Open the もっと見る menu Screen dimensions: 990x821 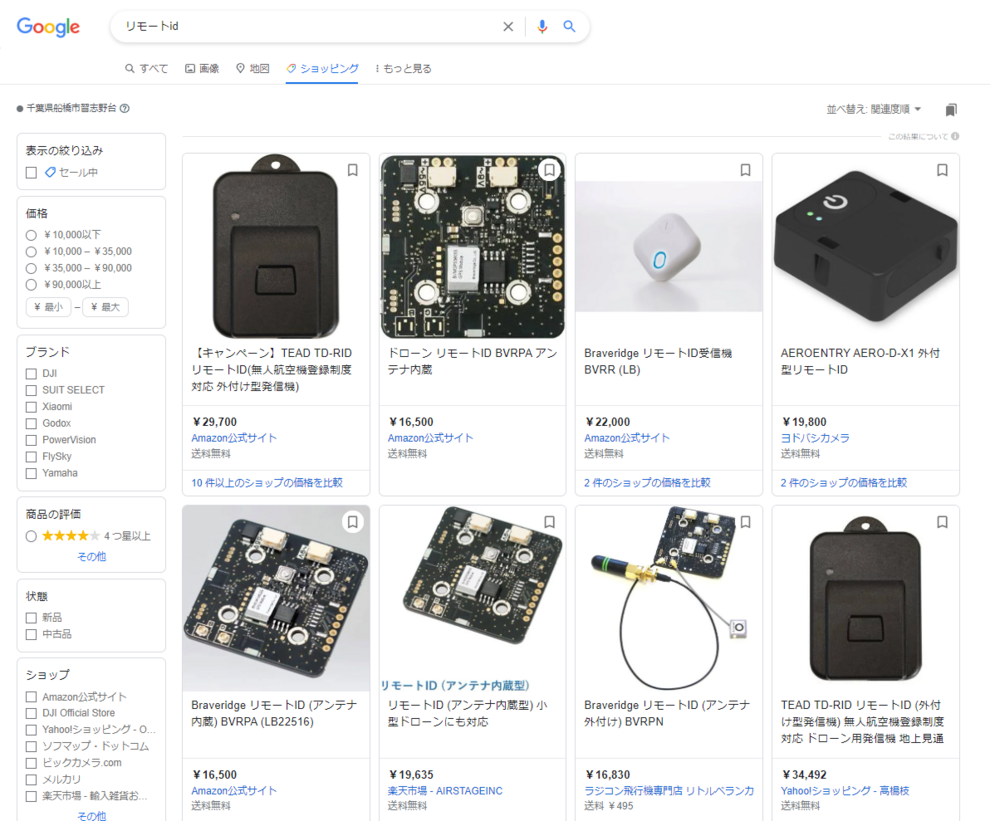click(x=403, y=68)
